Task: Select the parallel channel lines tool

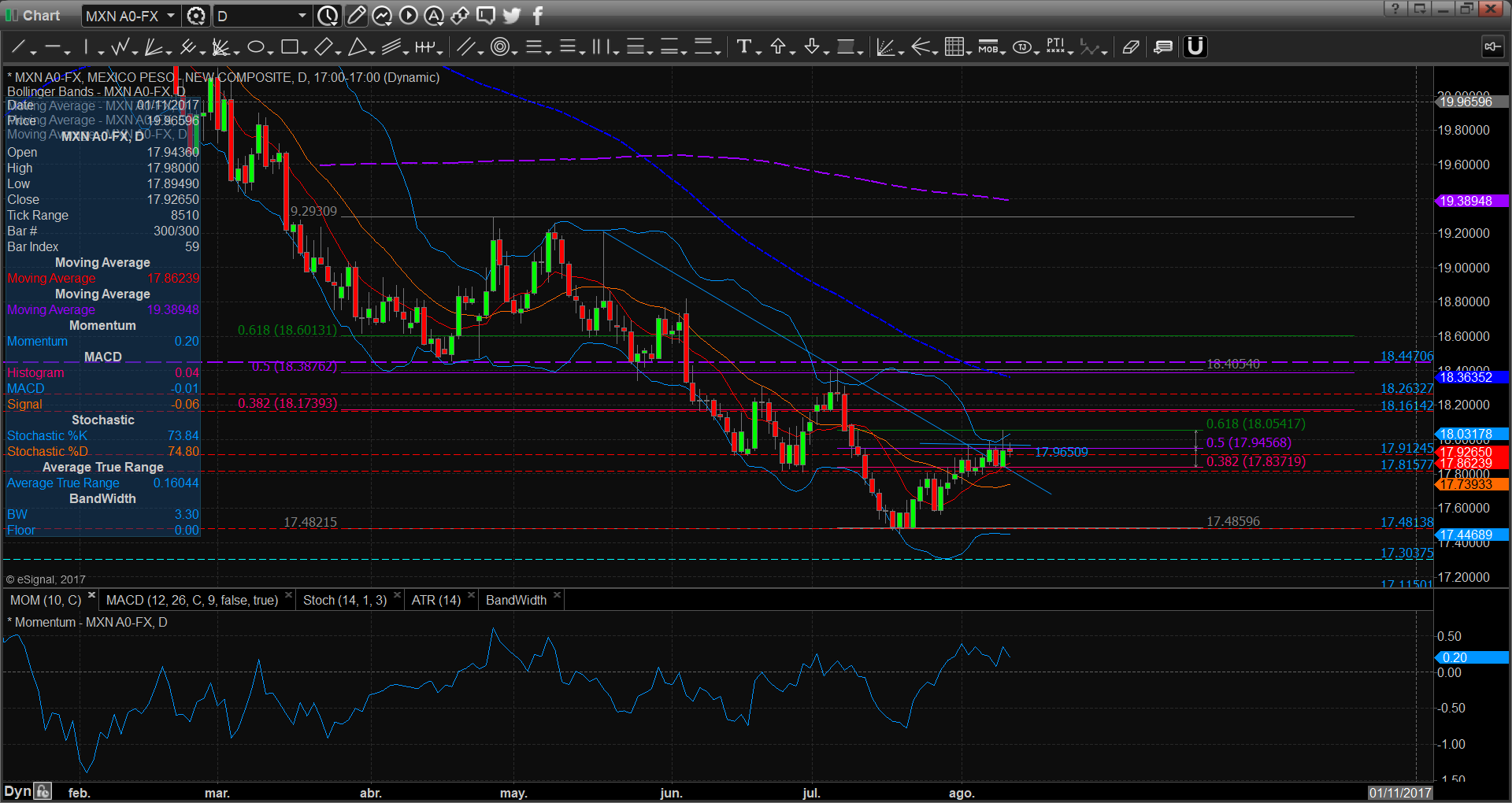Action: pyautogui.click(x=465, y=47)
